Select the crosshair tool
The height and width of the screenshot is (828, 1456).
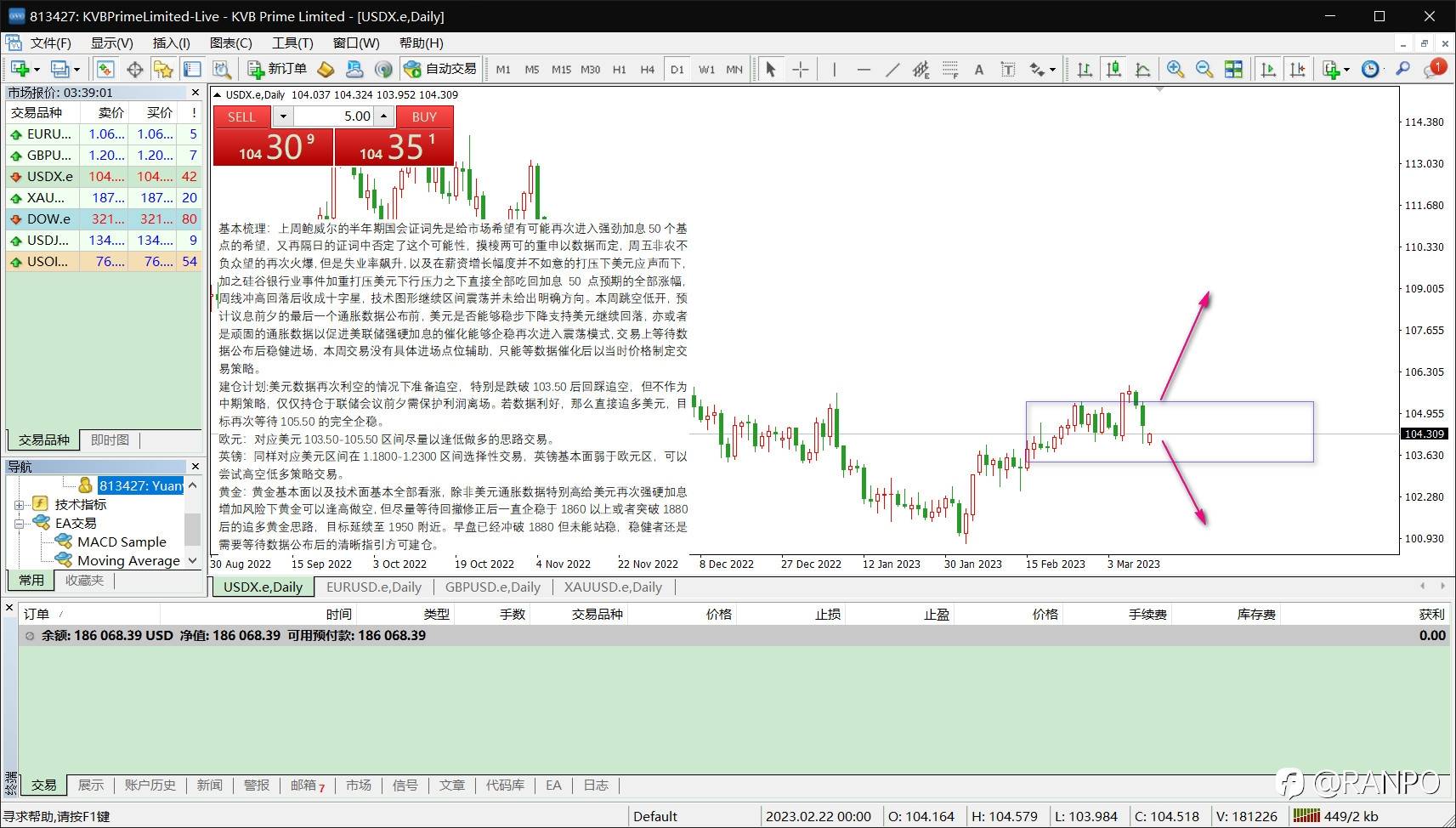click(800, 69)
